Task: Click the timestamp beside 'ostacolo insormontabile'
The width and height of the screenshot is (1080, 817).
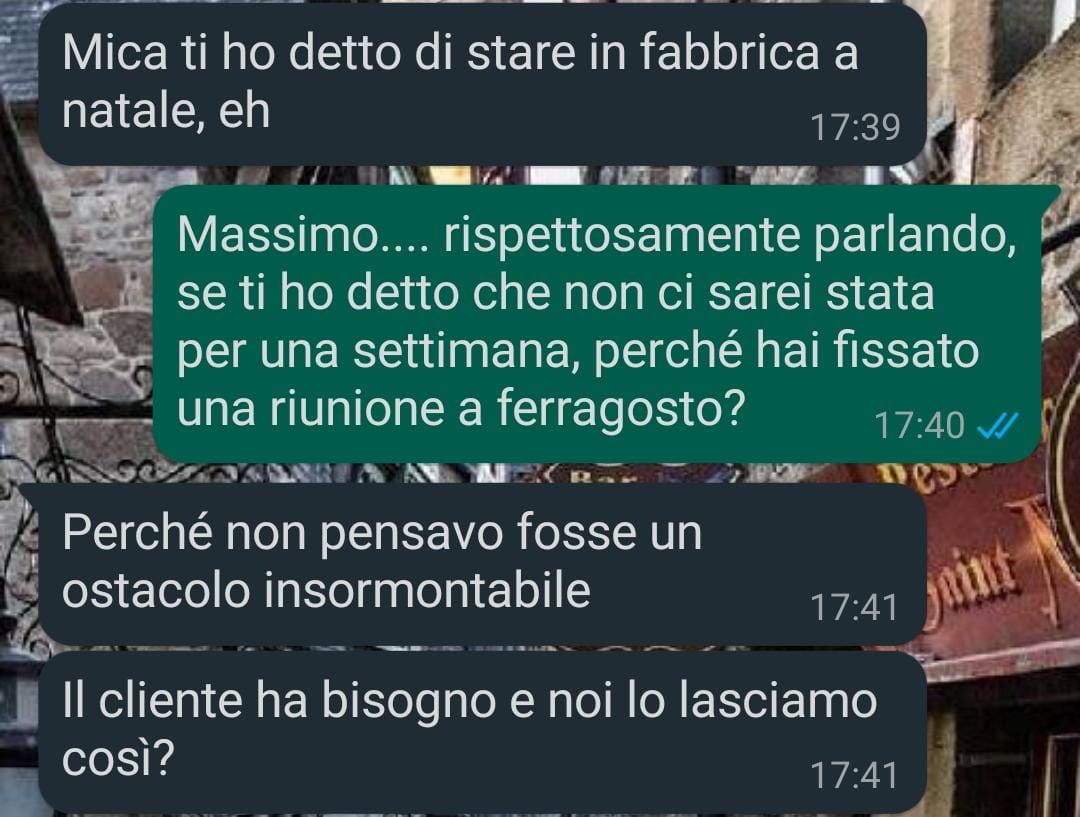Action: pos(855,608)
